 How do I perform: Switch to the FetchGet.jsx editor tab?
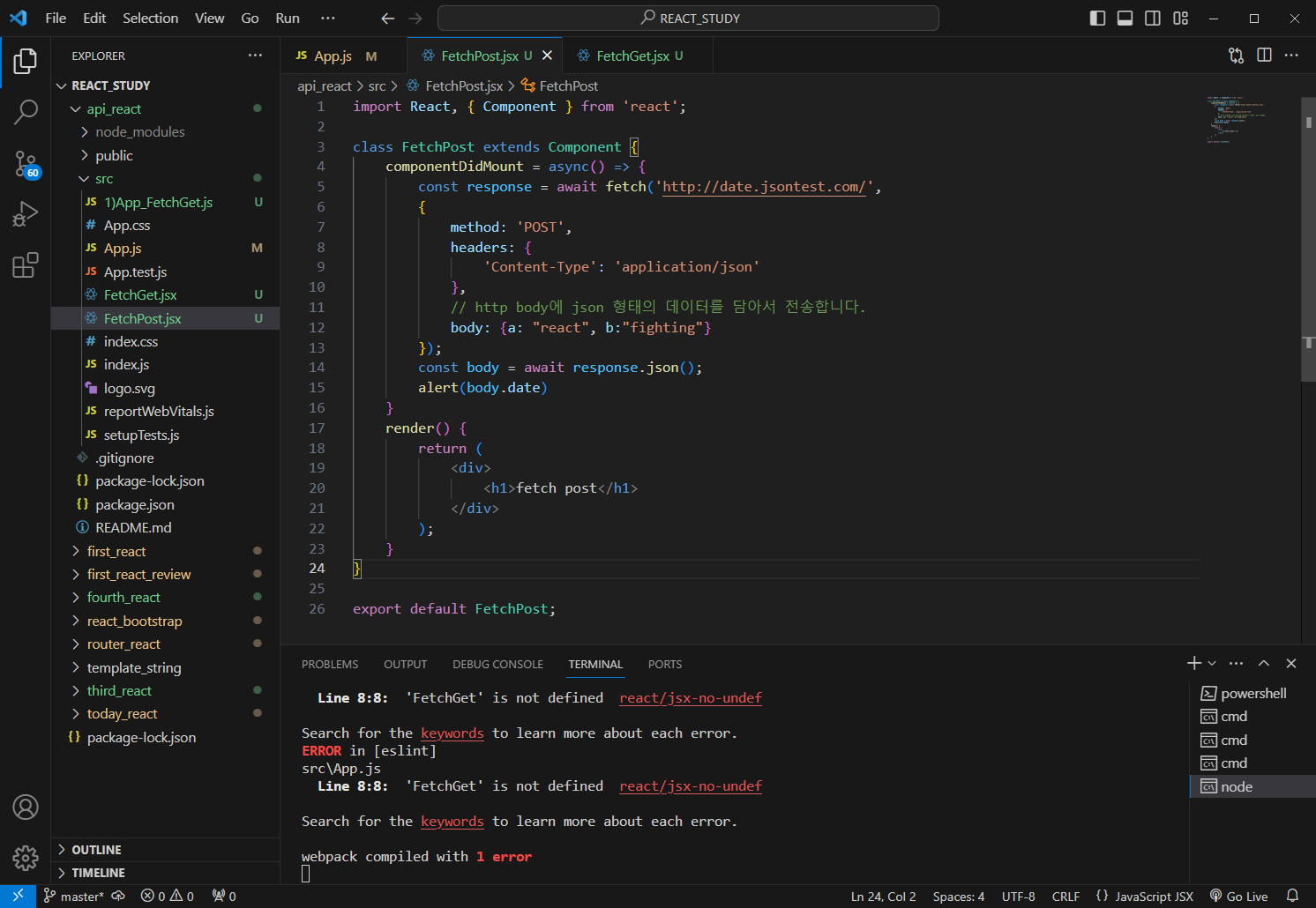pyautogui.click(x=638, y=56)
